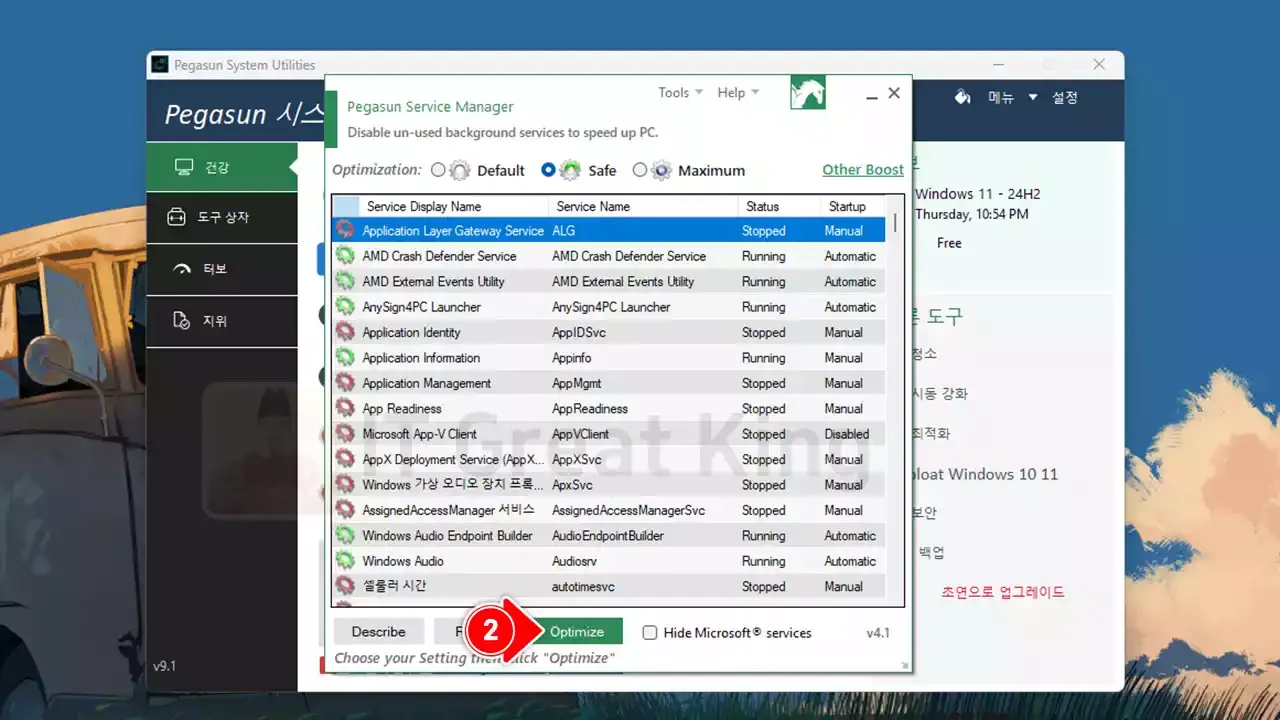
Task: Open the Tools dropdown menu
Action: click(680, 92)
